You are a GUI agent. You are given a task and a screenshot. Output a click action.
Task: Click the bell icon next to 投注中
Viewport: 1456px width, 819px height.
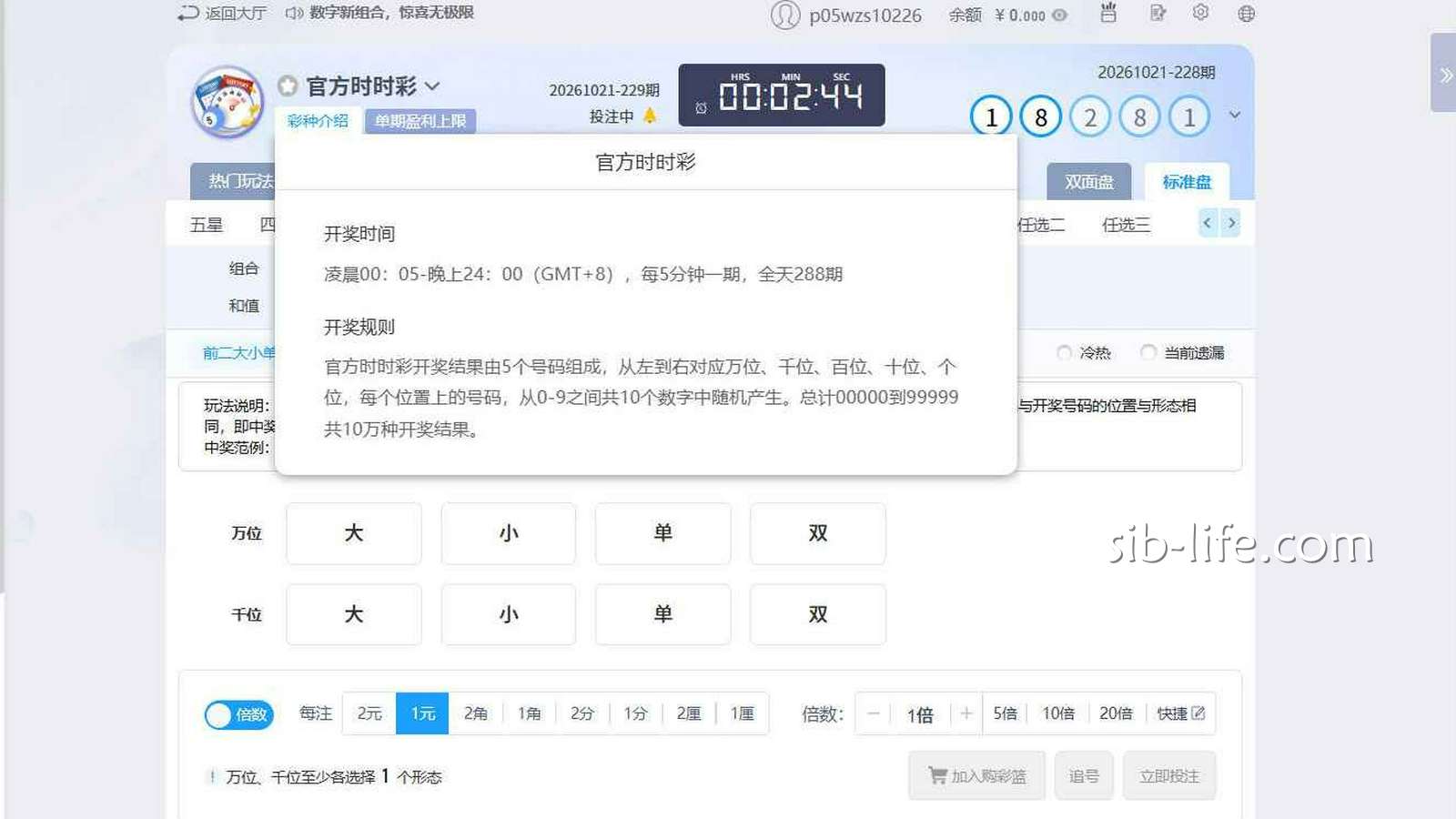pos(650,116)
